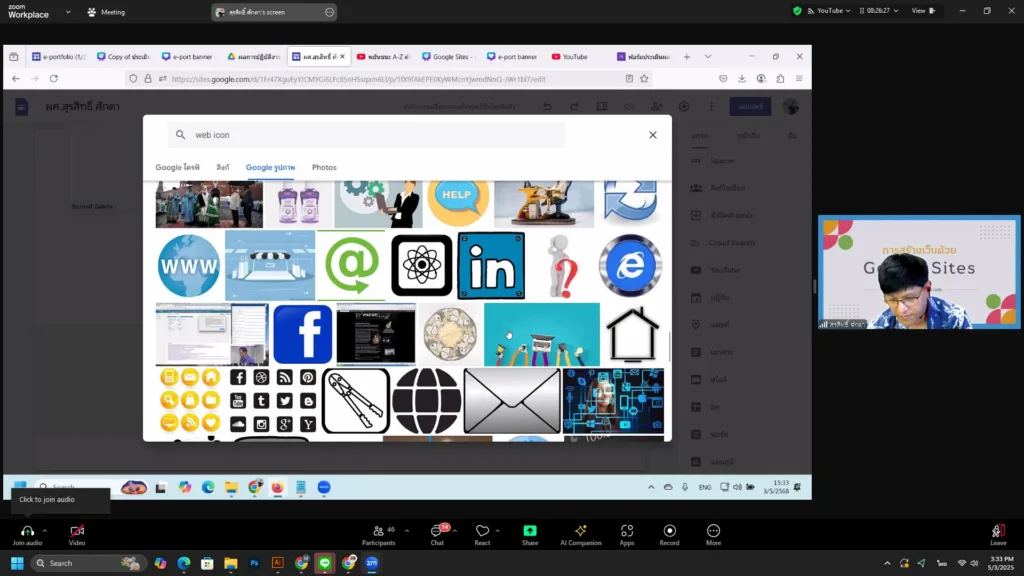Open Photoshop from the Windows taskbar
The width and height of the screenshot is (1024, 576).
click(254, 563)
